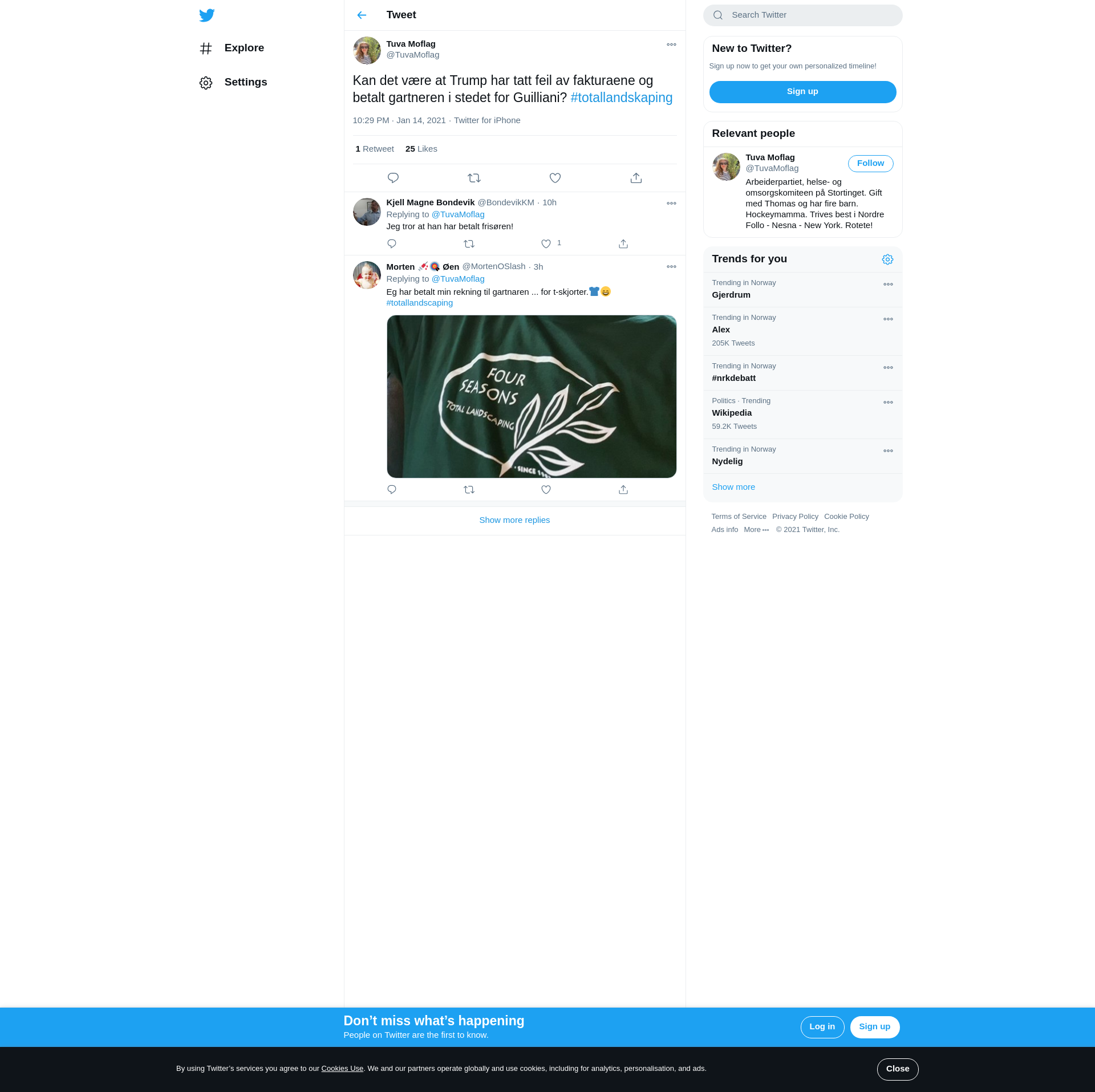This screenshot has width=1095, height=1092.
Task: Open Explore hashtag icon
Action: (x=206, y=48)
